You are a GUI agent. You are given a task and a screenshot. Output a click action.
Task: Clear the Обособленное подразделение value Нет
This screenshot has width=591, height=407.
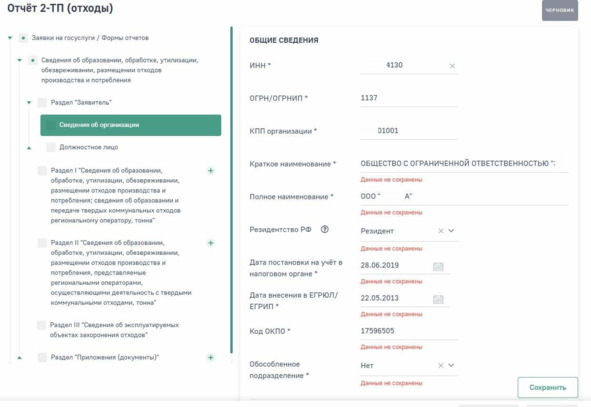441,365
